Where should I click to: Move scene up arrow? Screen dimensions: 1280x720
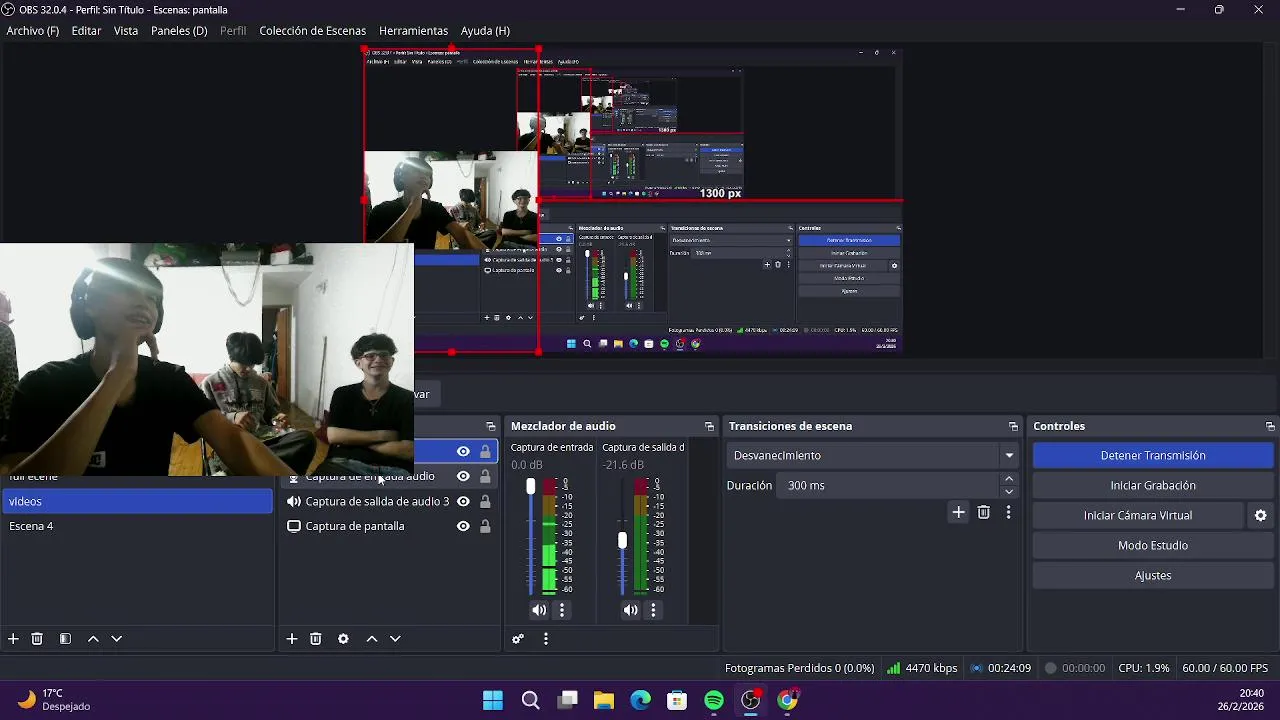pos(93,639)
